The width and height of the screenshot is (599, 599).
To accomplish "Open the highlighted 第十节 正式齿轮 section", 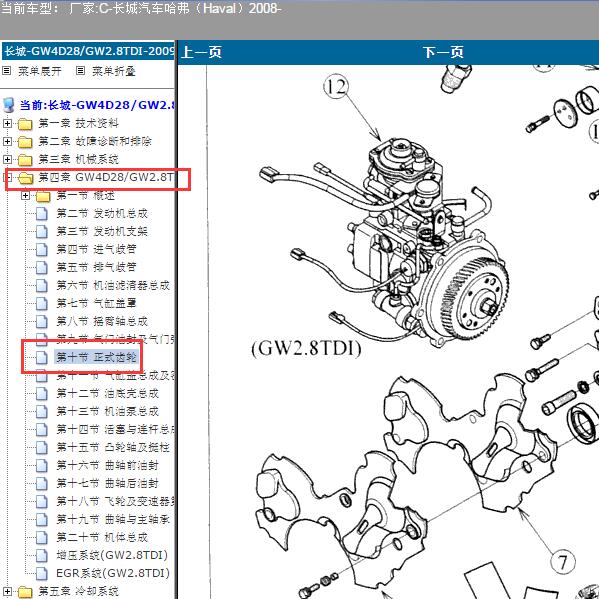I will pos(96,357).
